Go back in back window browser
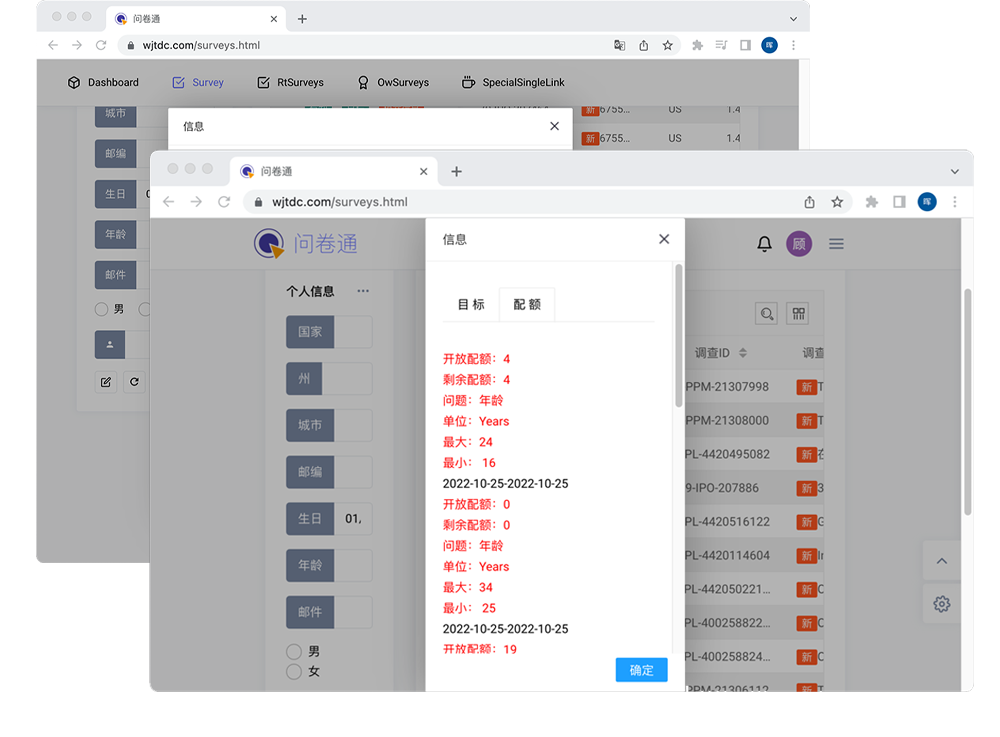 coord(53,45)
